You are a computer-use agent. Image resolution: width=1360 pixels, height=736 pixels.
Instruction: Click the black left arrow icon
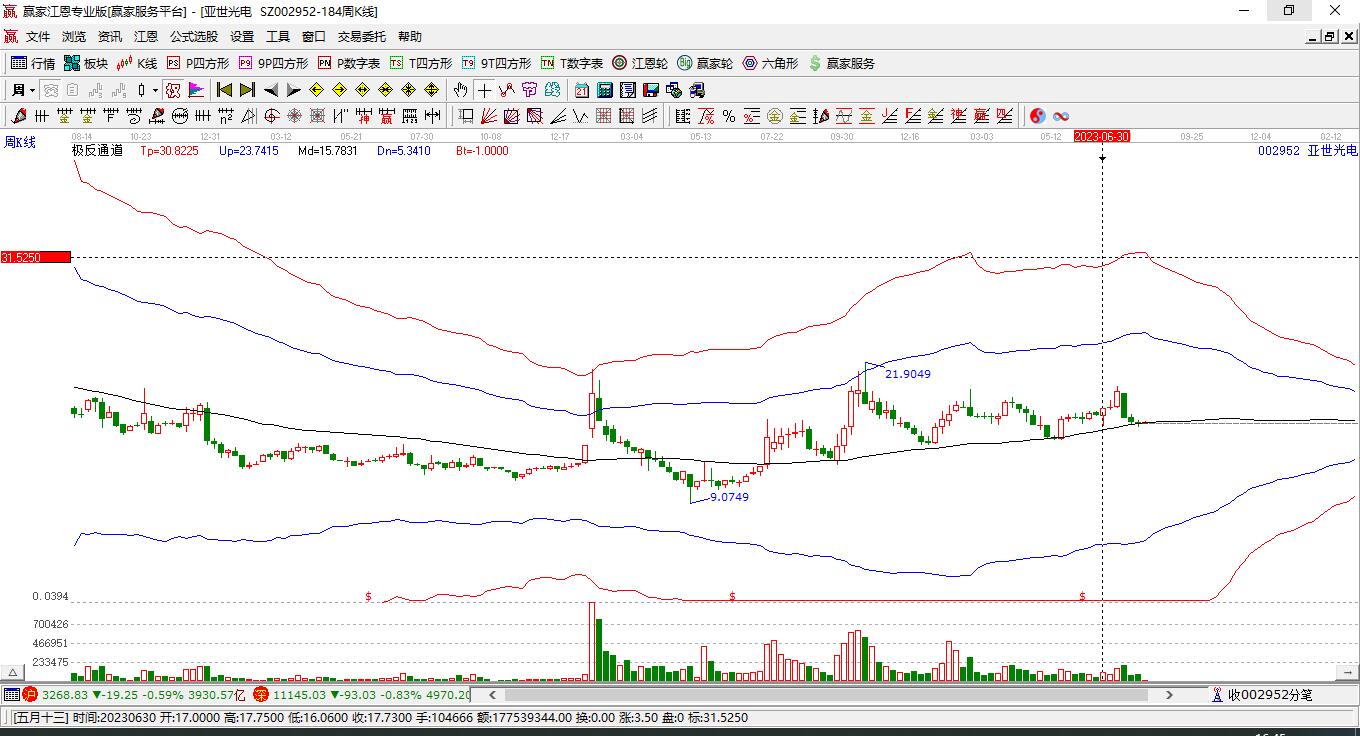(271, 90)
